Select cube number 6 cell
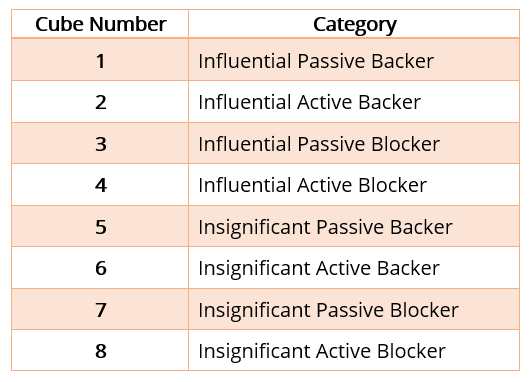Screen dimensions: 532x382 pyautogui.click(x=100, y=268)
